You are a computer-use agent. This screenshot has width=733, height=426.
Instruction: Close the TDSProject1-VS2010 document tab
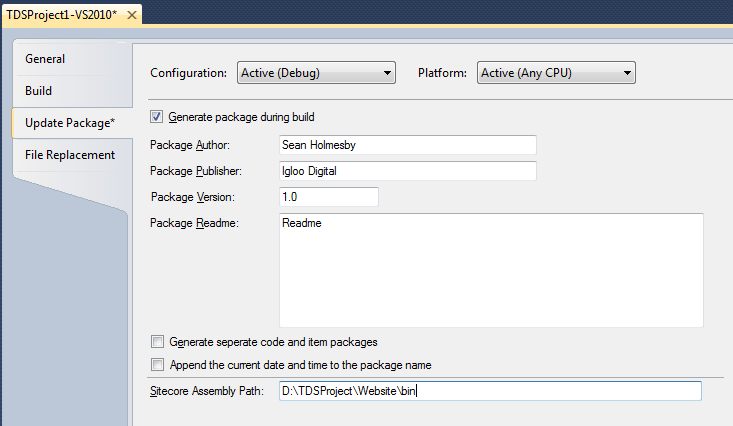132,15
